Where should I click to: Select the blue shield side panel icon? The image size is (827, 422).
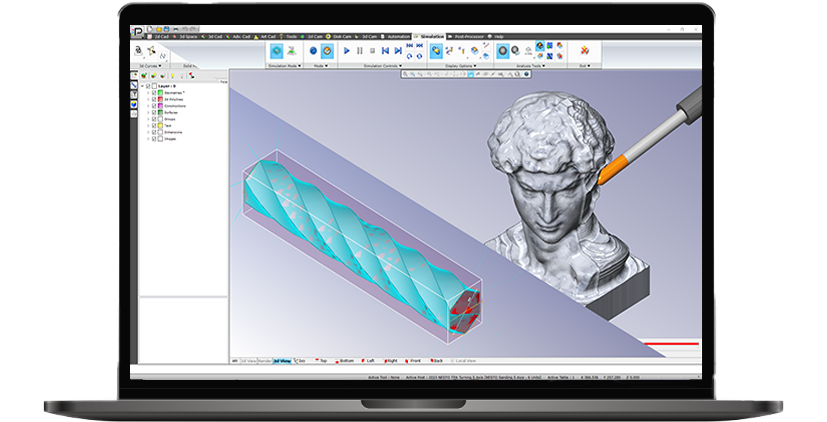point(134,104)
